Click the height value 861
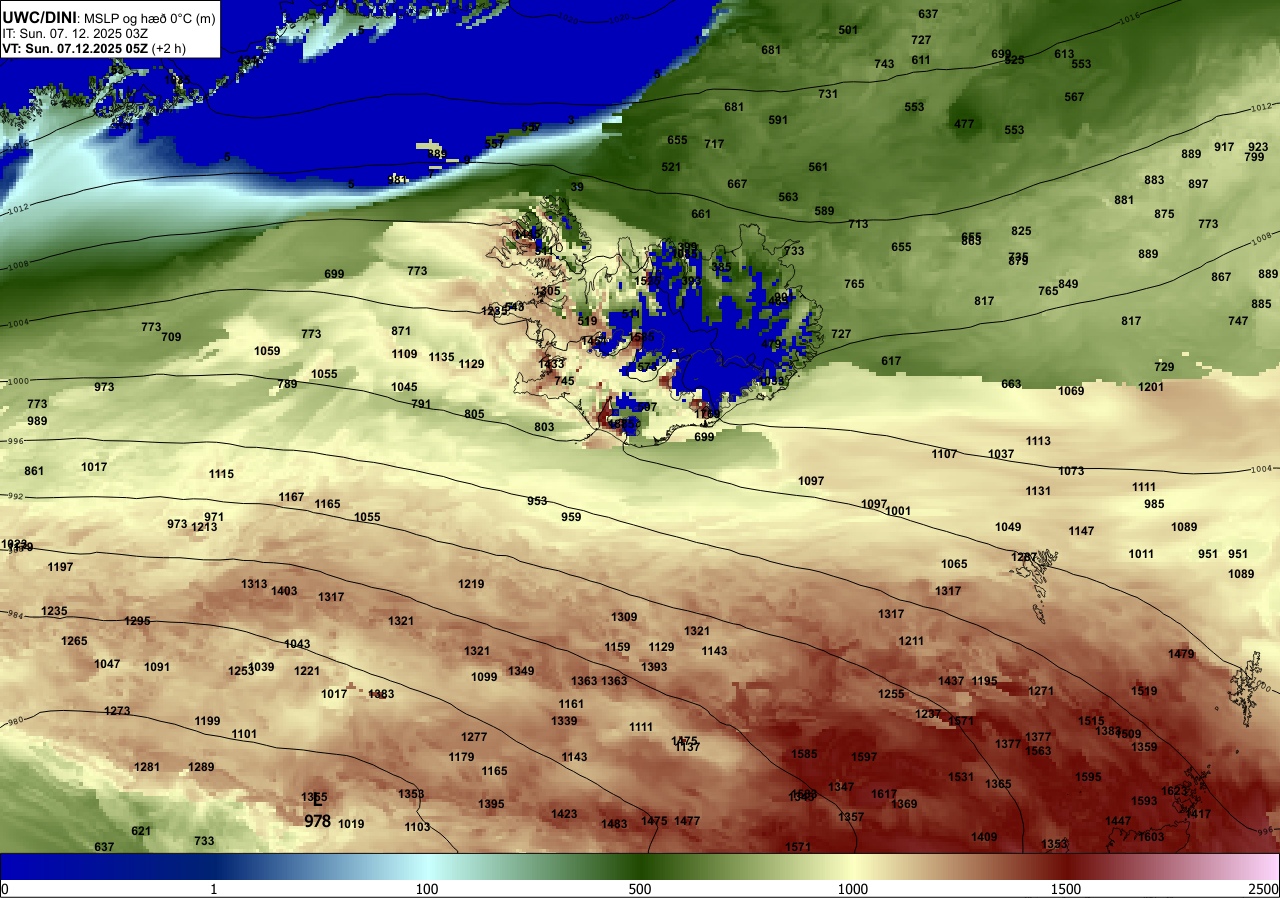The height and width of the screenshot is (898, 1280). 34,471
